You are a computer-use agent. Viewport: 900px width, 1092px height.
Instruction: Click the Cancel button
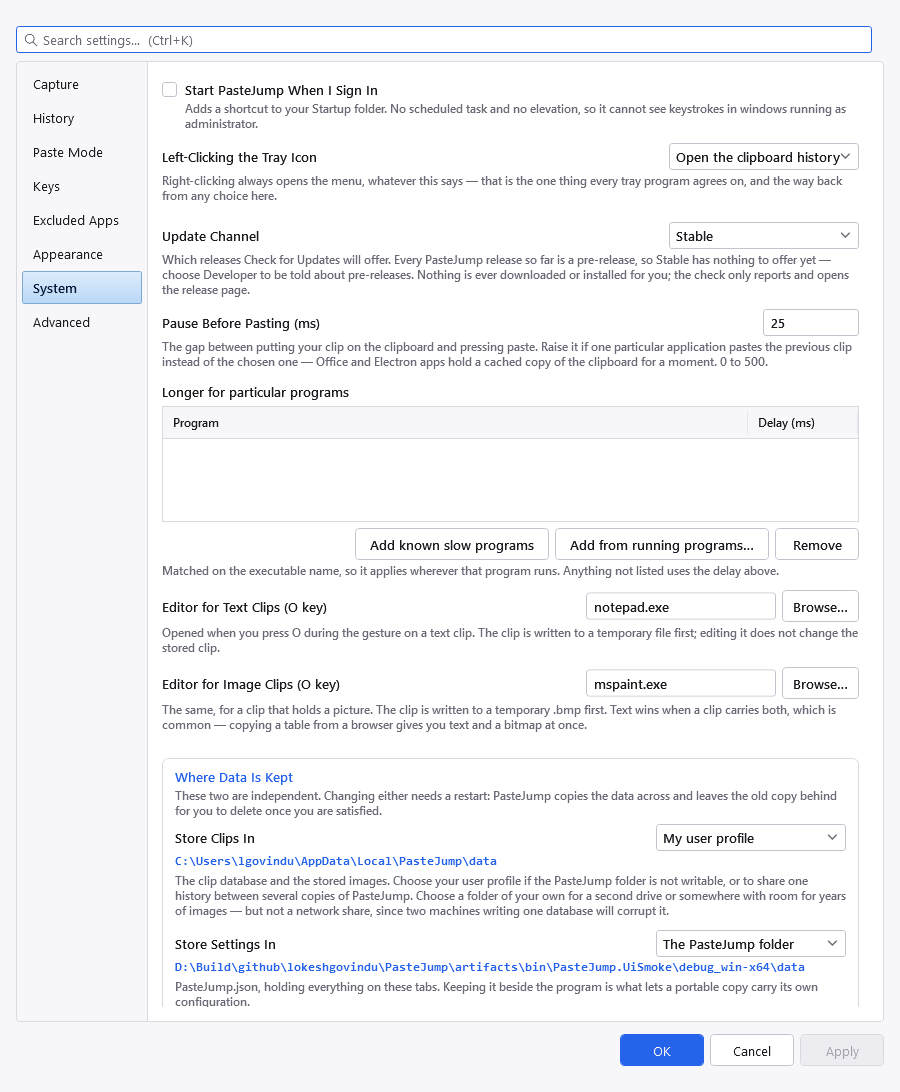point(752,1050)
